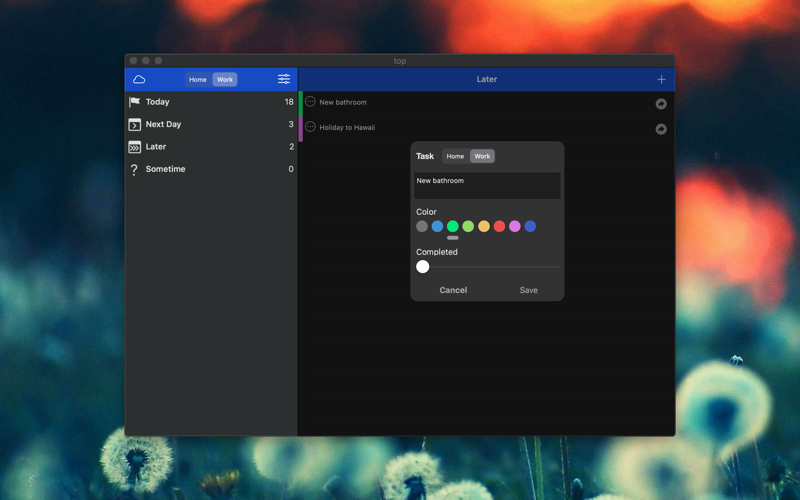Open the Sometime list

pyautogui.click(x=211, y=169)
